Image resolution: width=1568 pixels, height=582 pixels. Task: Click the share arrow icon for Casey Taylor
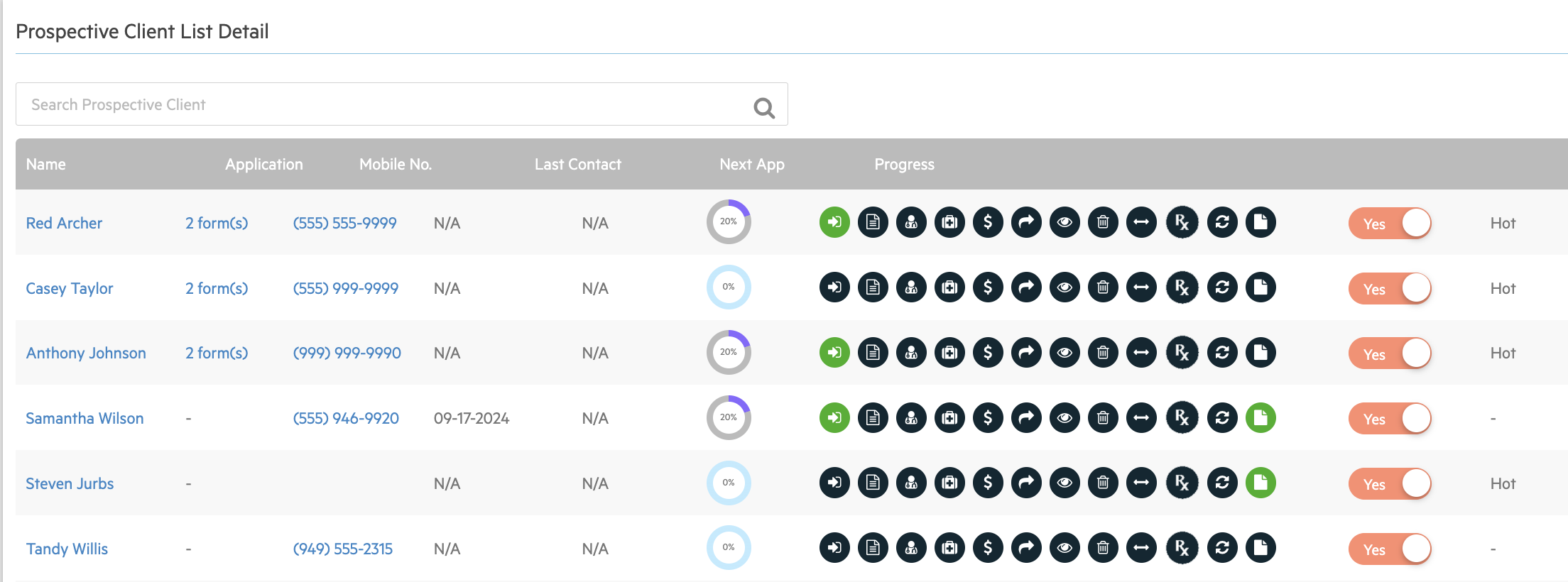point(1026,287)
